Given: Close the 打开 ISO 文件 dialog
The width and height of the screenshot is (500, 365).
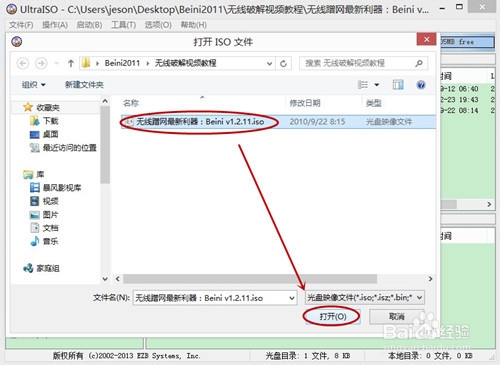Looking at the screenshot, I should click(426, 39).
